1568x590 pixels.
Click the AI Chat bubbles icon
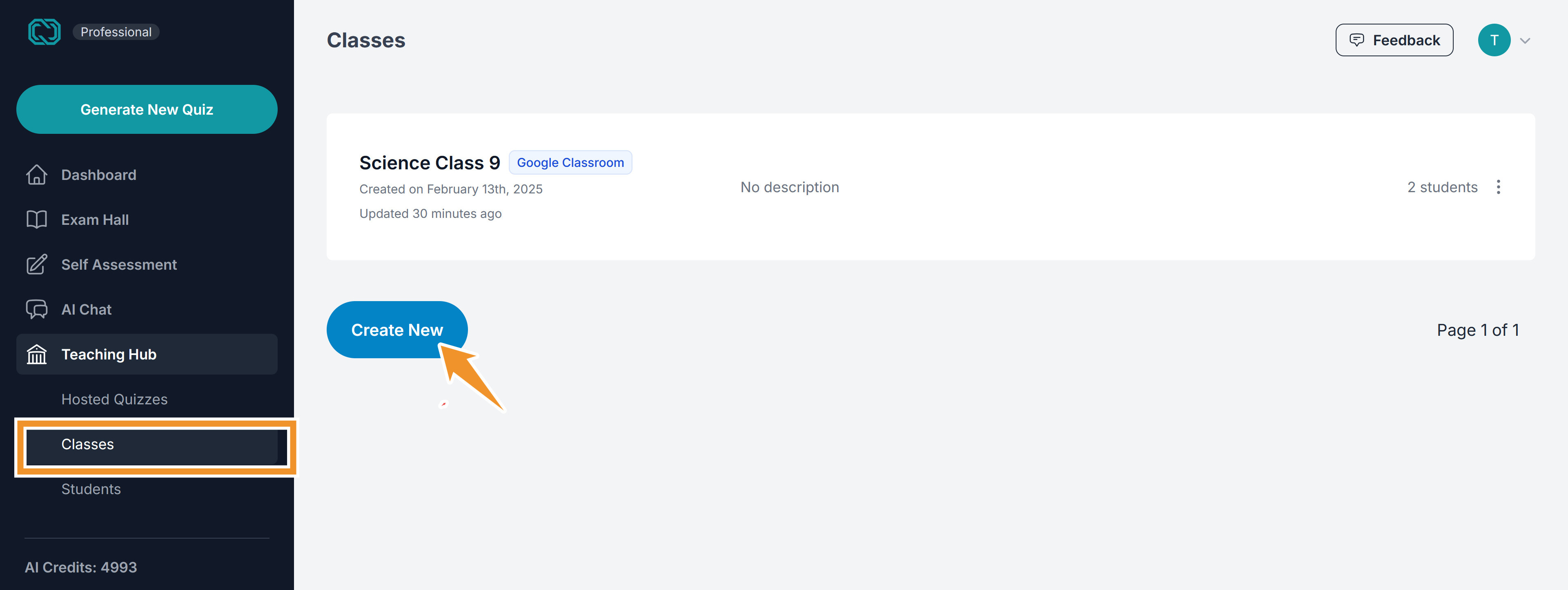point(36,310)
